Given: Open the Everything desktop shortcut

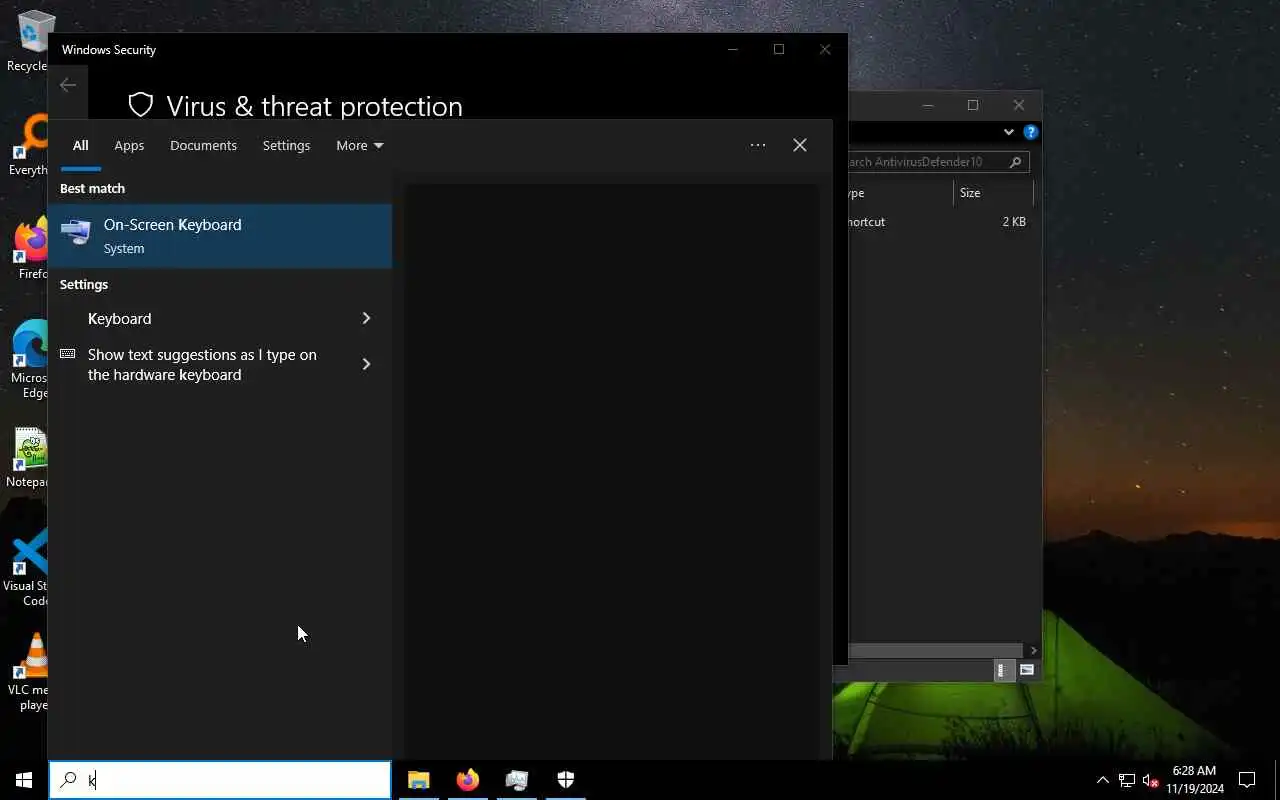Looking at the screenshot, I should [28, 145].
